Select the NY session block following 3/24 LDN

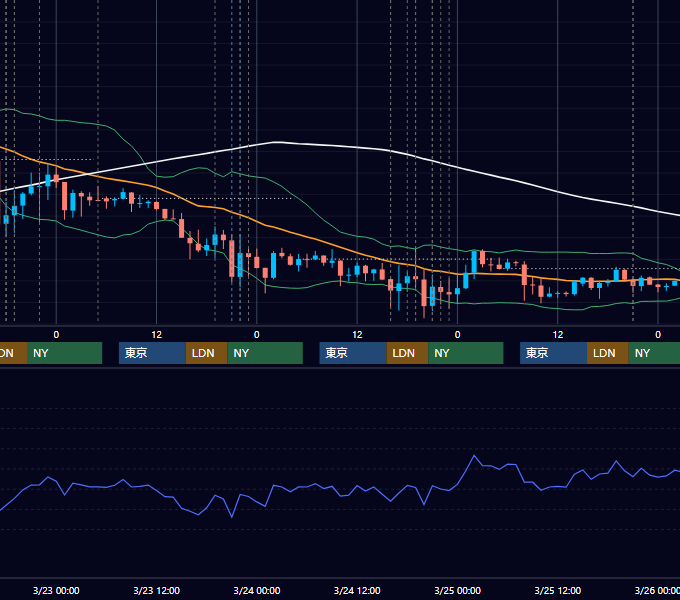pyautogui.click(x=466, y=353)
